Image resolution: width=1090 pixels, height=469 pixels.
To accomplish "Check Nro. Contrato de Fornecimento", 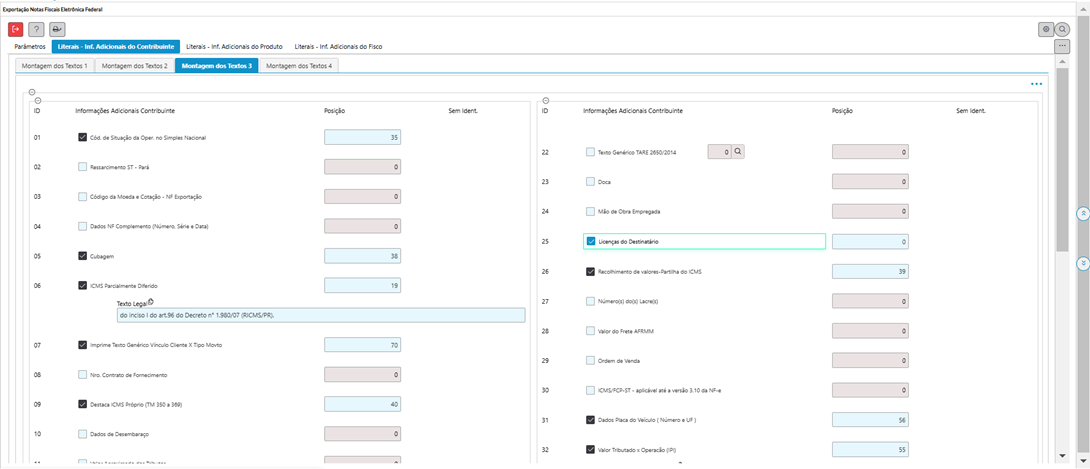I will pos(83,375).
